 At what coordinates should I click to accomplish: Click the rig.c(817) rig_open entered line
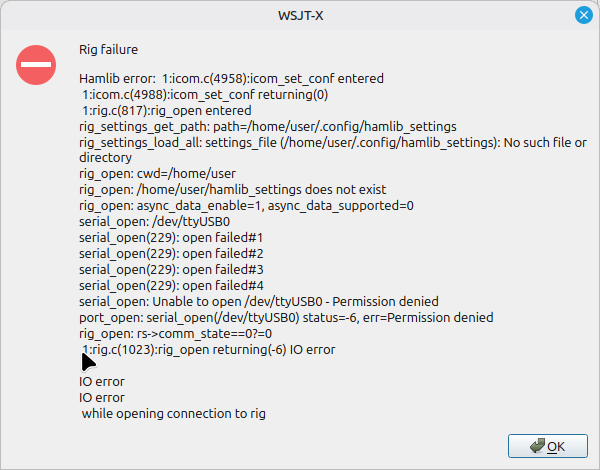[x=166, y=110]
